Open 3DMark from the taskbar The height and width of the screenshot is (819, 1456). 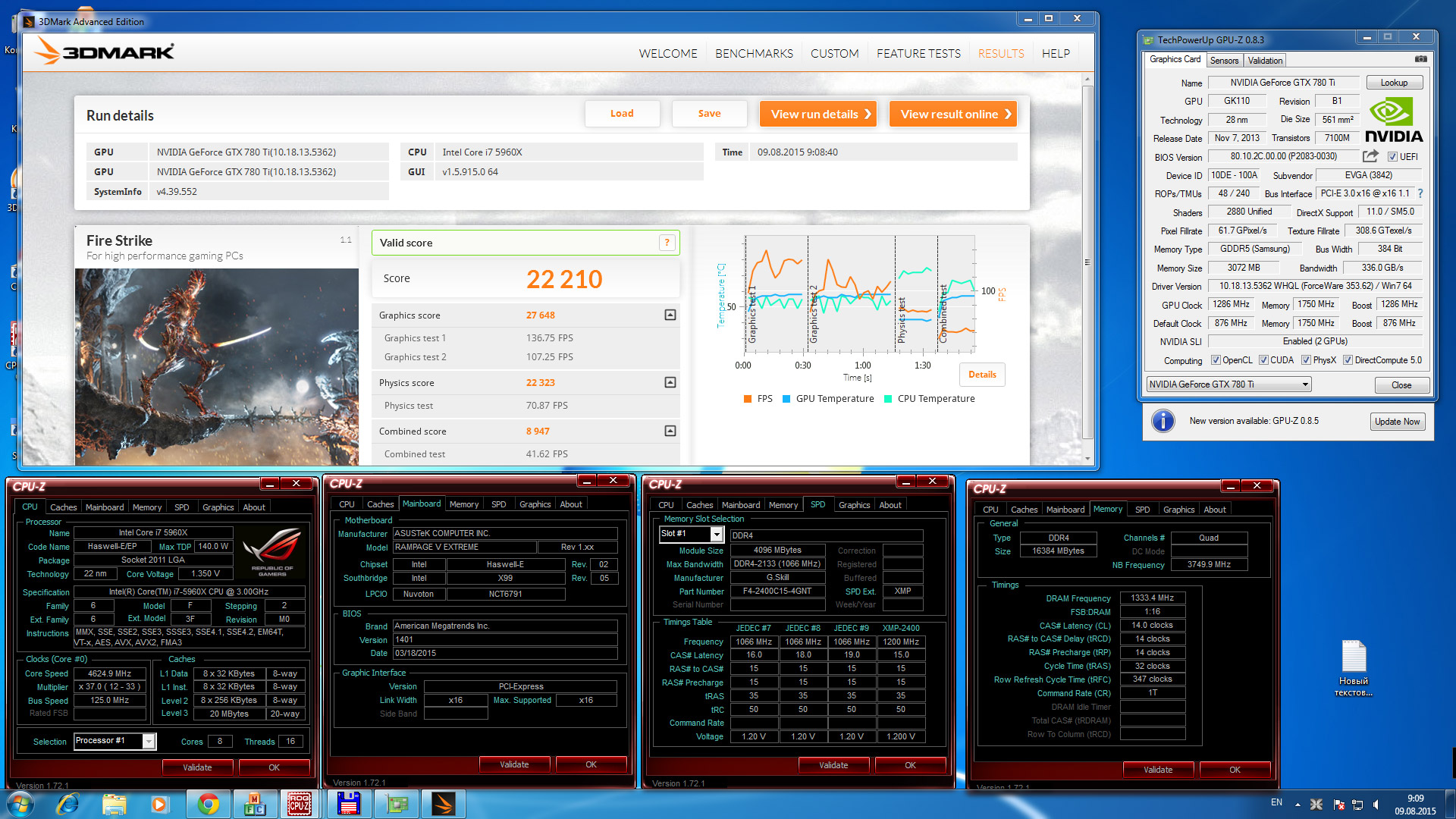(x=443, y=804)
